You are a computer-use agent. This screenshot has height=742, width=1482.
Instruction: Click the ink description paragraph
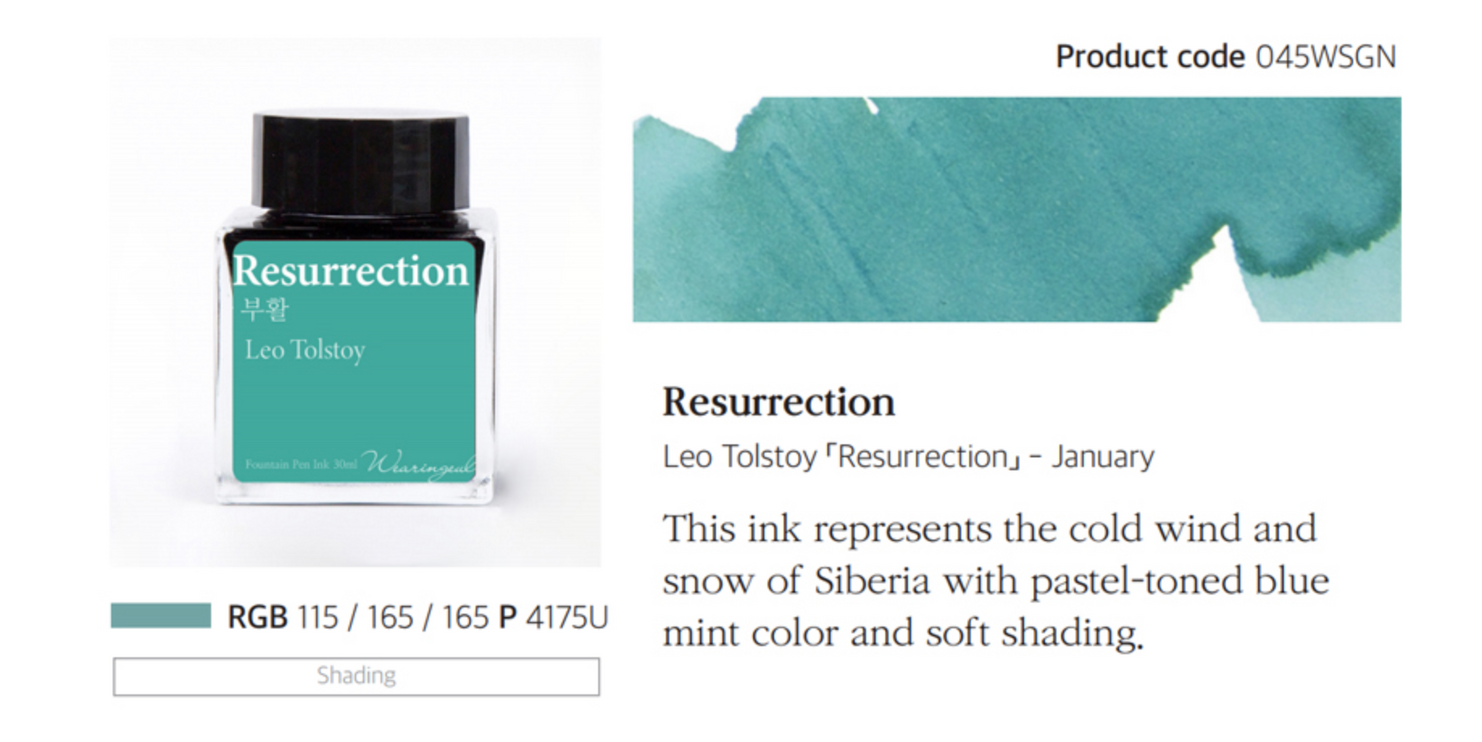pyautogui.click(x=995, y=581)
